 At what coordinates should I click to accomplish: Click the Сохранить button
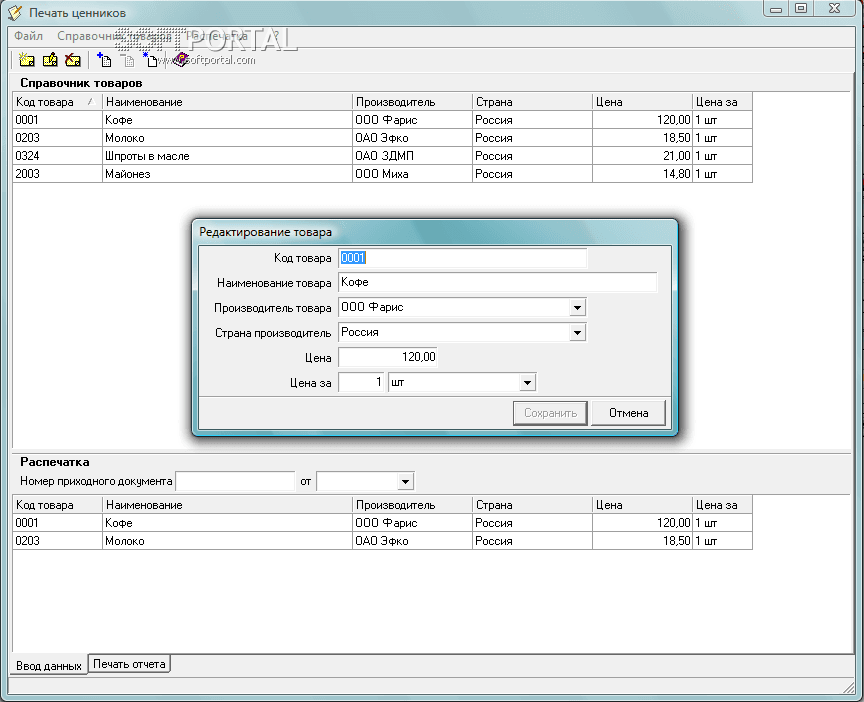tap(550, 413)
